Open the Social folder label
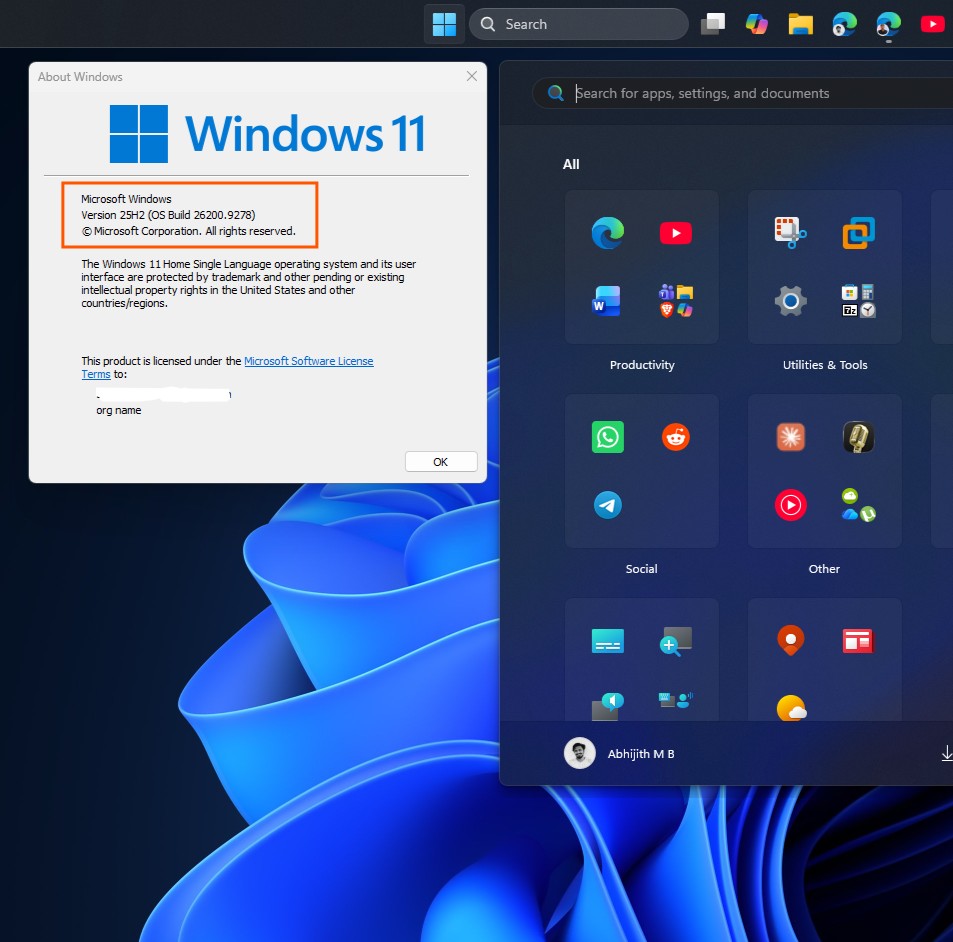Image resolution: width=953 pixels, height=942 pixels. [641, 569]
